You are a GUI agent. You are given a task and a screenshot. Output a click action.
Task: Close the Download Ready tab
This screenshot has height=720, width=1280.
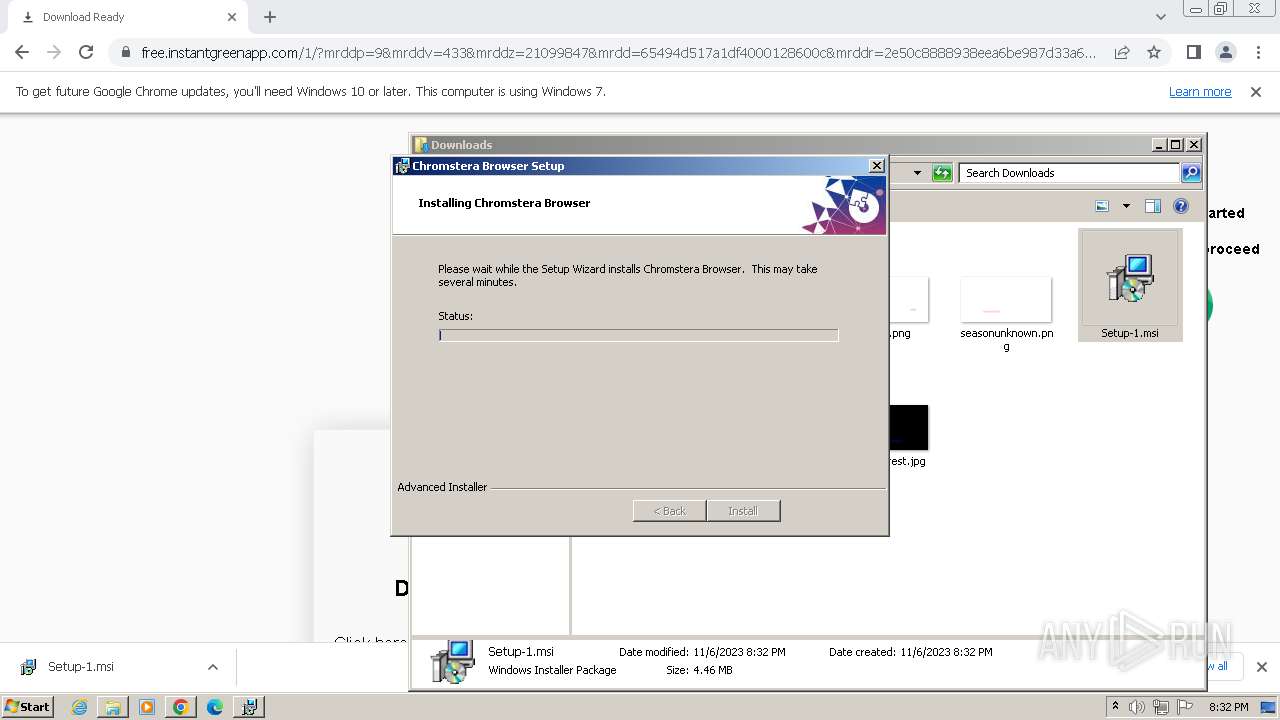232,17
